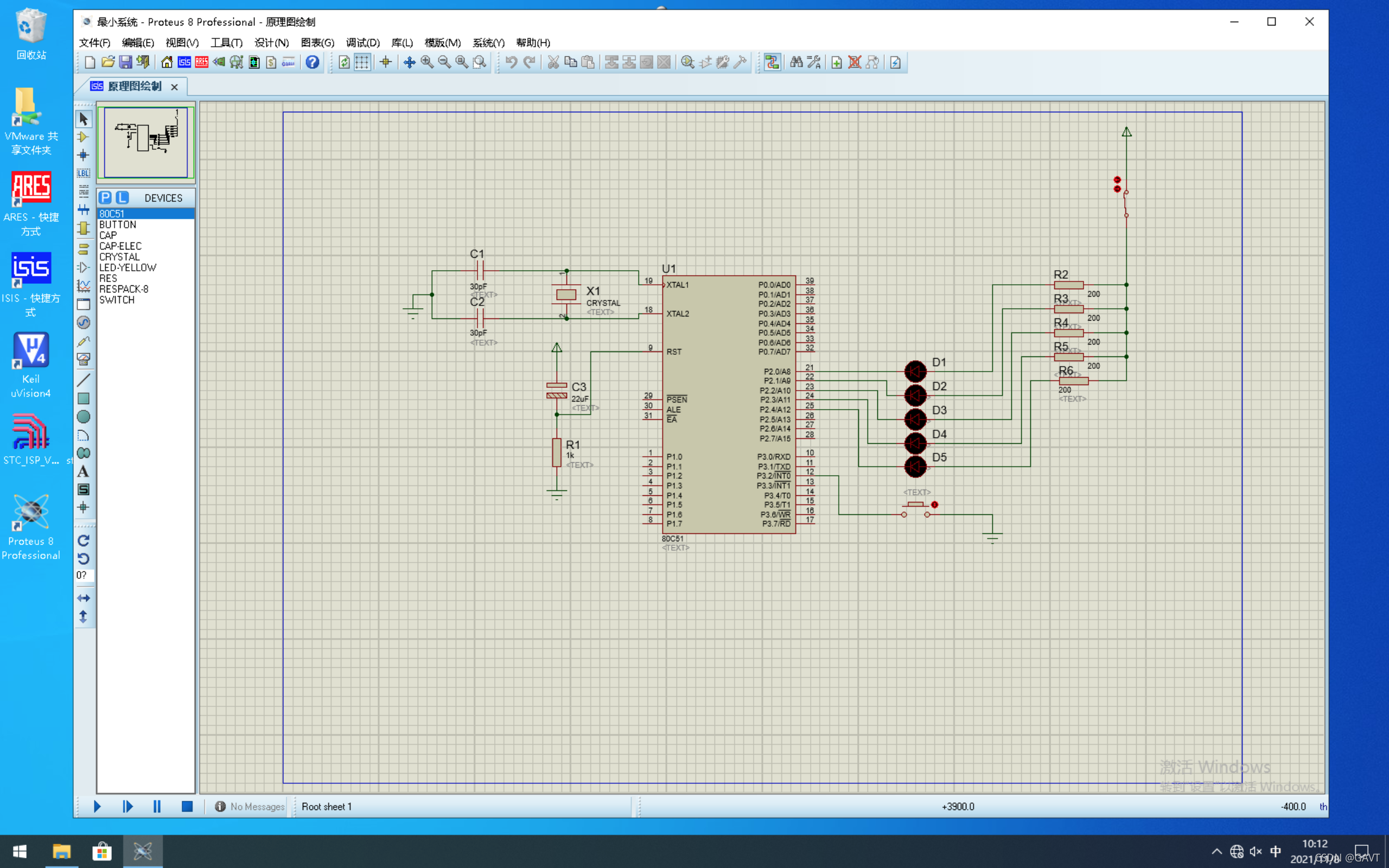Screen dimensions: 1389x868
Task: Select CRYSTAL in the devices list
Action: (x=119, y=257)
